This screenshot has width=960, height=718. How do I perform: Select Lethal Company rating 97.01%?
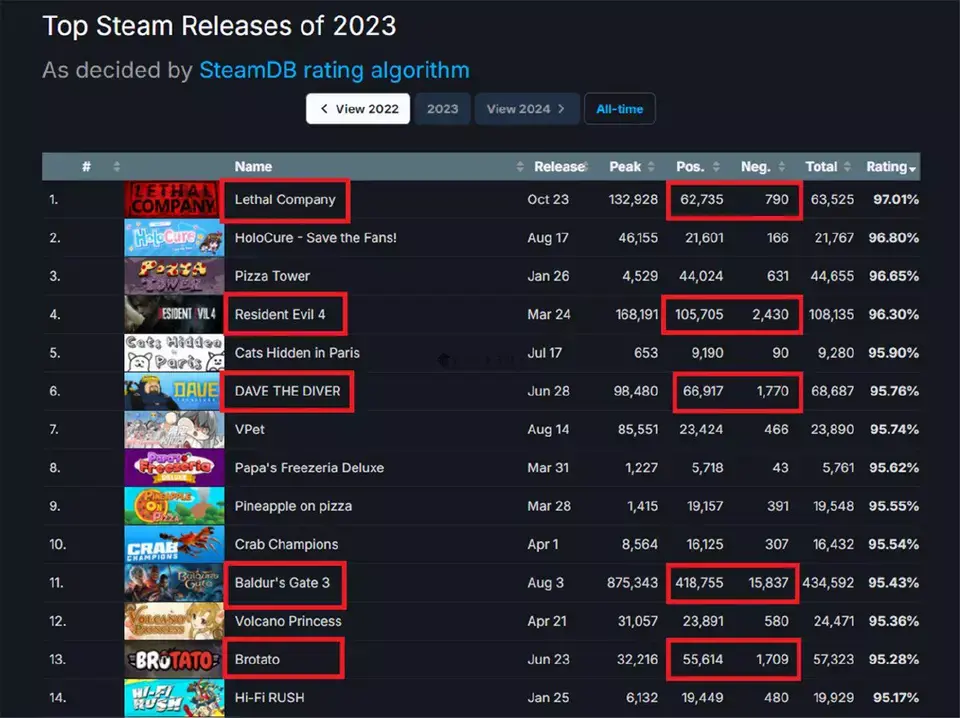tap(896, 200)
